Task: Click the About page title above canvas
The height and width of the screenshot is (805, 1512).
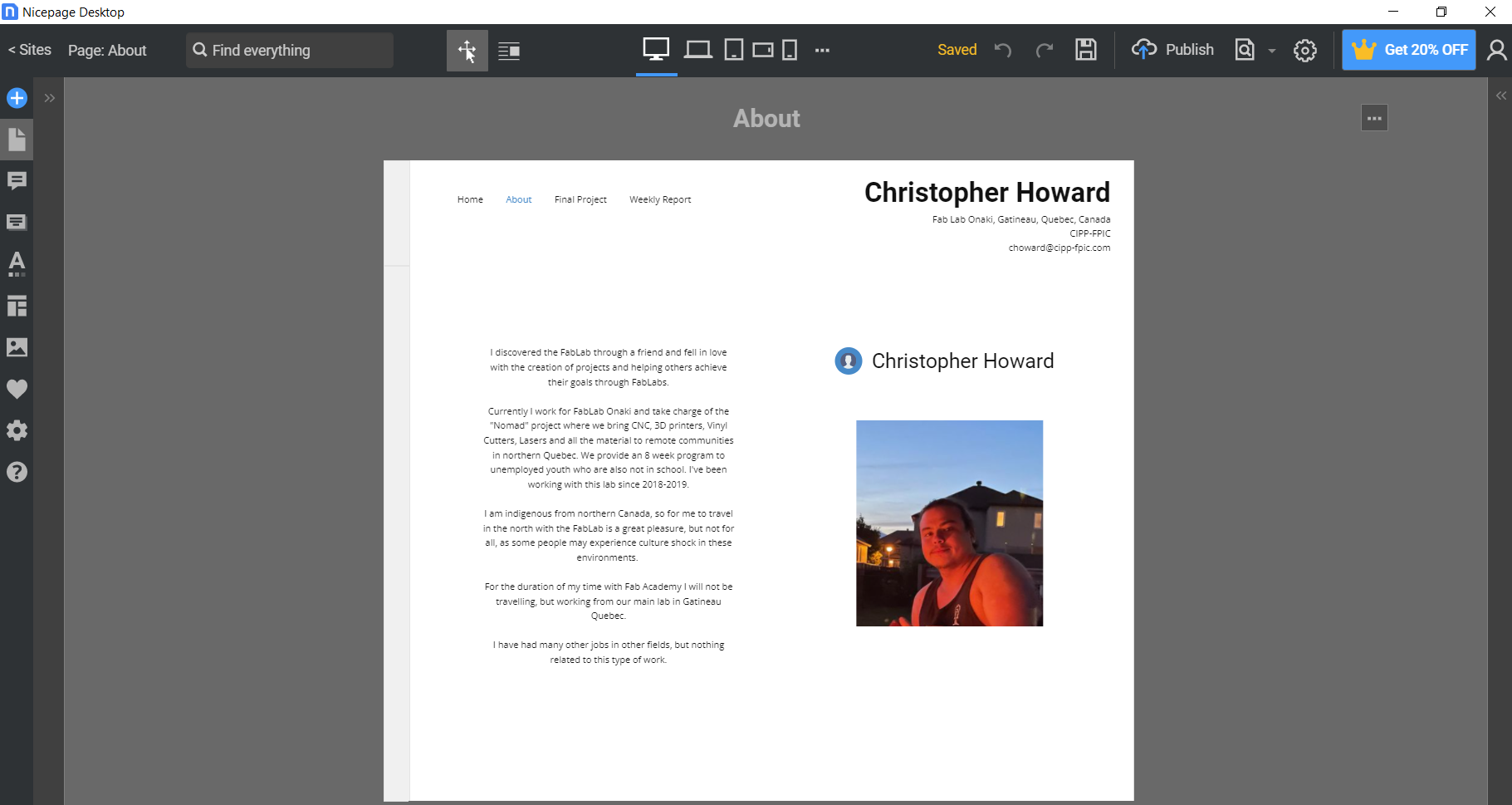Action: pyautogui.click(x=766, y=119)
